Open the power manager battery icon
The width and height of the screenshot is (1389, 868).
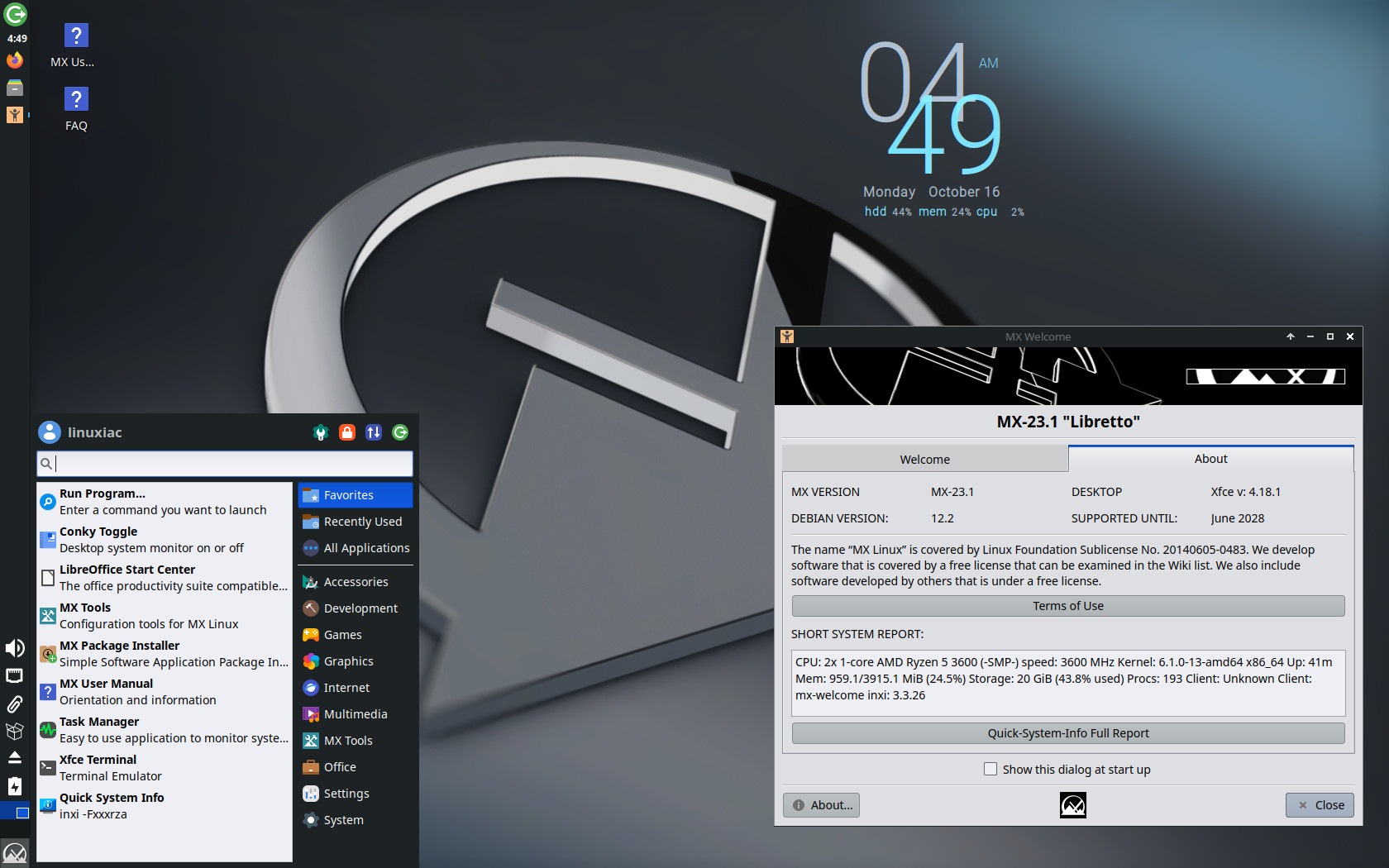15,786
